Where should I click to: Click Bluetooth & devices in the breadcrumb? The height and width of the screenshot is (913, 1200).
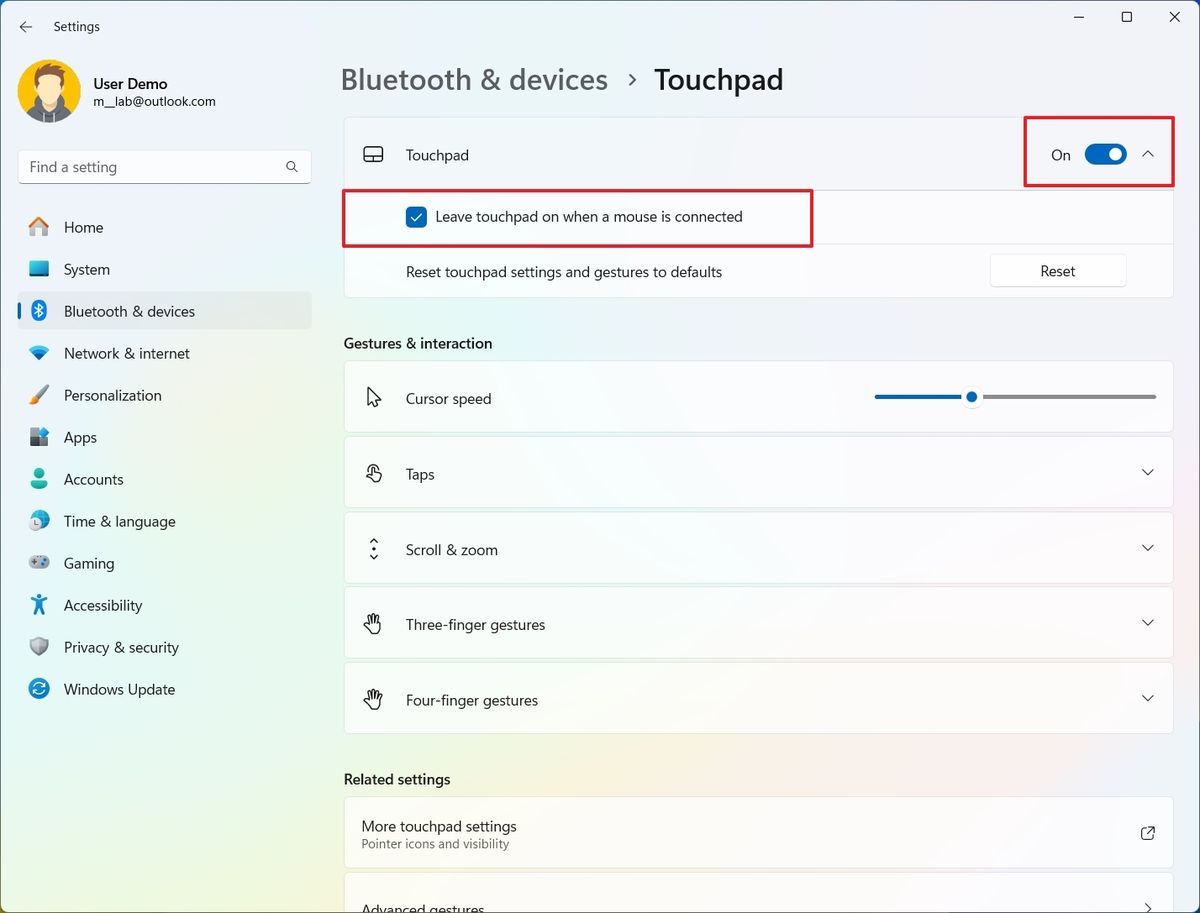(474, 79)
